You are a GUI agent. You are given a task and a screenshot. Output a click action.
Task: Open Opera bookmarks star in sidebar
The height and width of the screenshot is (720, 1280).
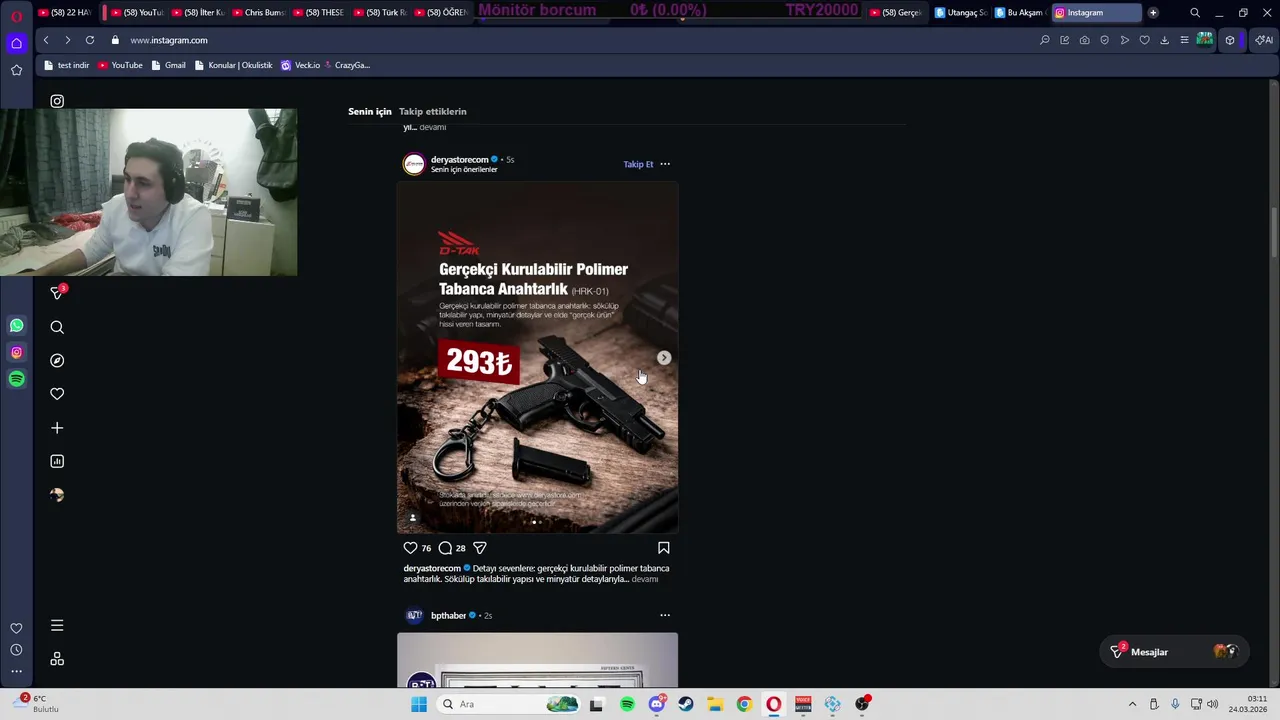tap(16, 70)
